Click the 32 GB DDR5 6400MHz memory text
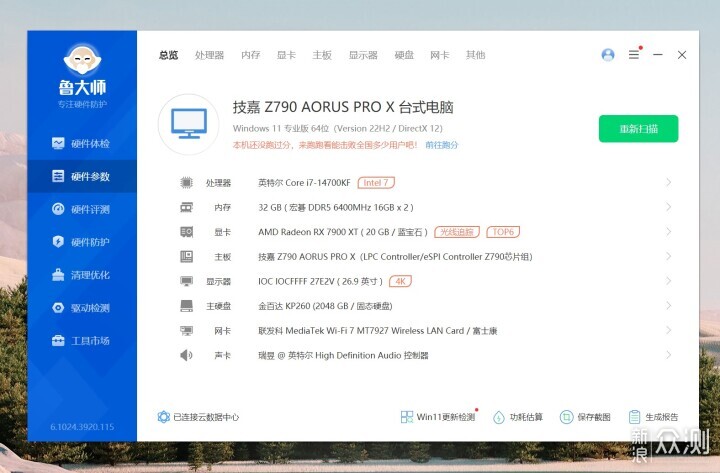 click(336, 208)
